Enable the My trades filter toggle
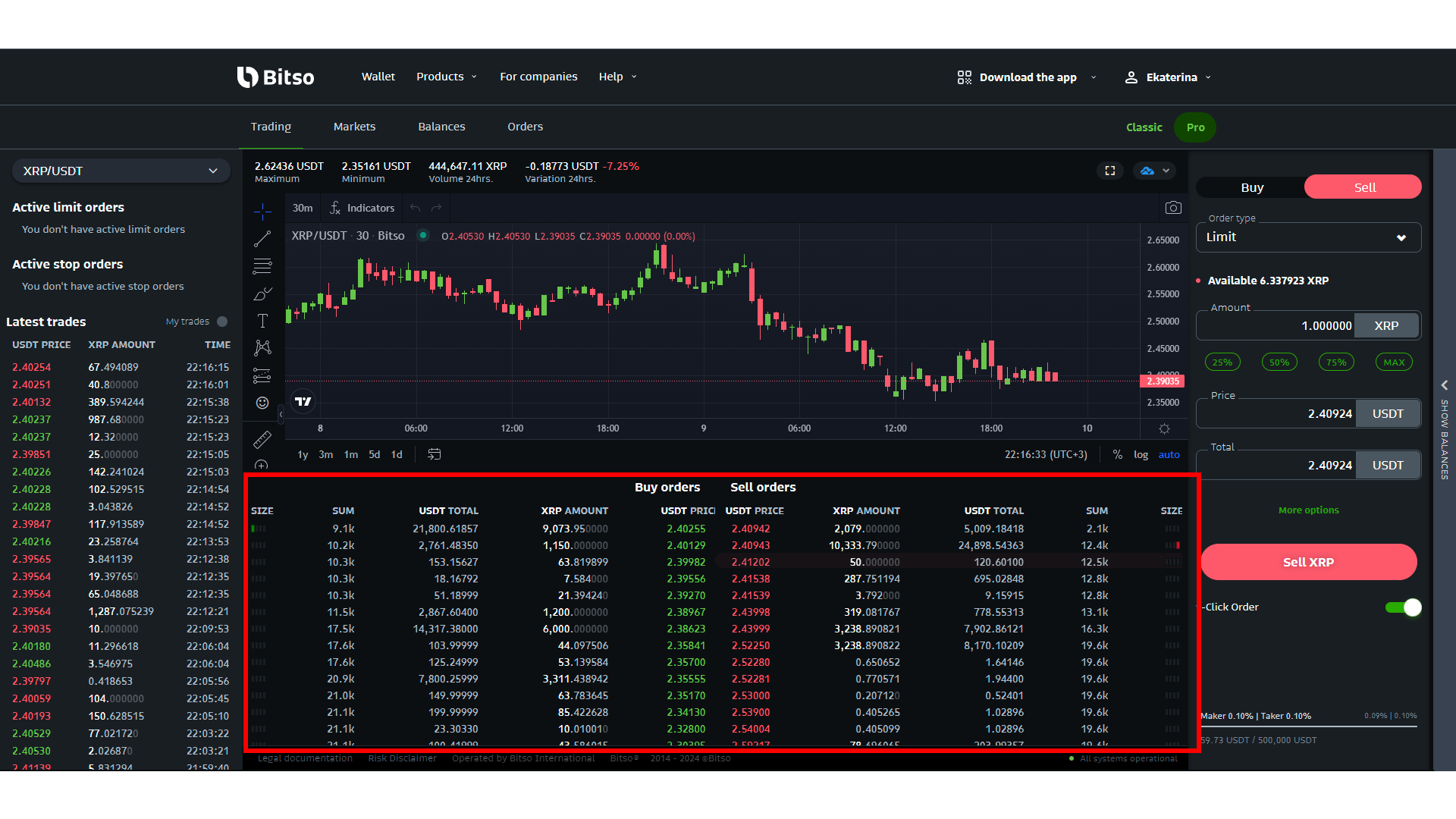Viewport: 1456px width, 819px height. coord(221,322)
